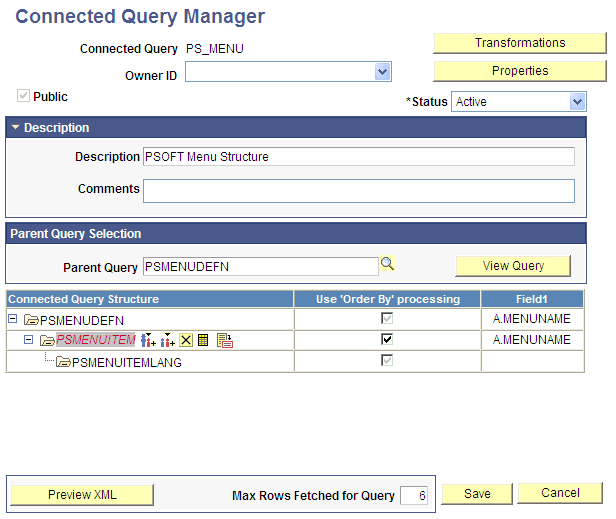Click the Max Rows Fetched field
This screenshot has width=616, height=519.
tap(414, 495)
